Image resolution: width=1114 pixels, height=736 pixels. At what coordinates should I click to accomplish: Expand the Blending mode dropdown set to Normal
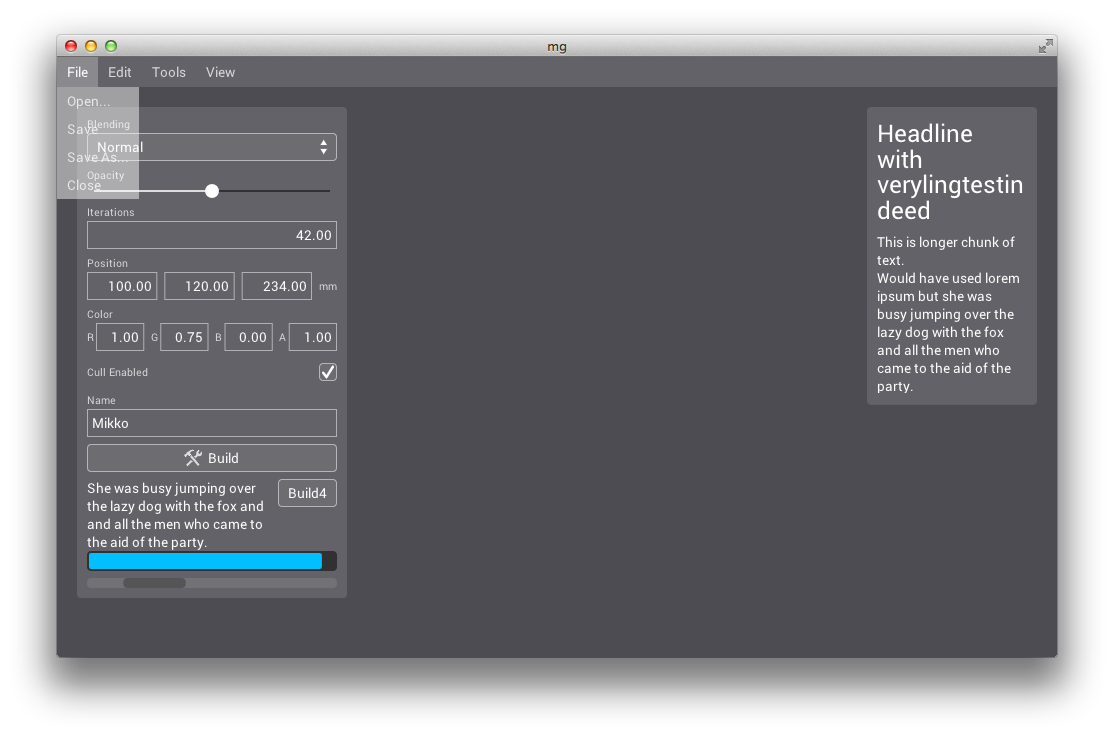coord(212,147)
